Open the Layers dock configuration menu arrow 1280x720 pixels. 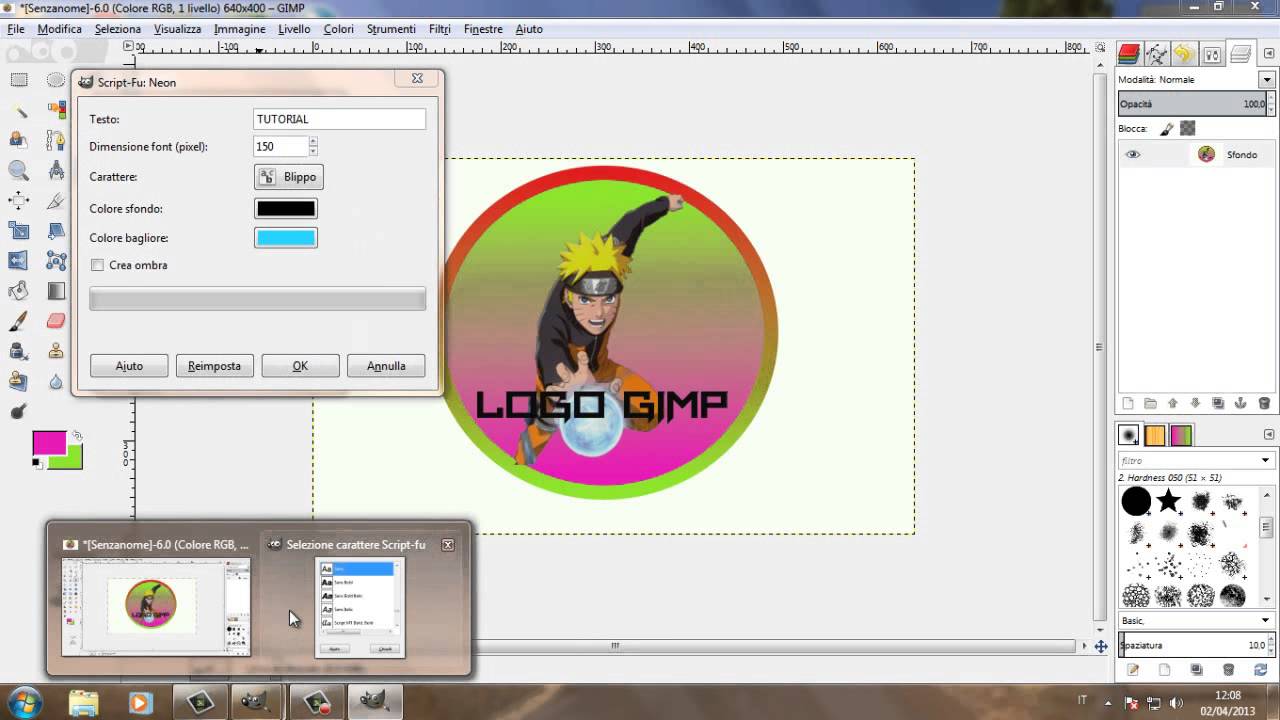coord(1269,54)
